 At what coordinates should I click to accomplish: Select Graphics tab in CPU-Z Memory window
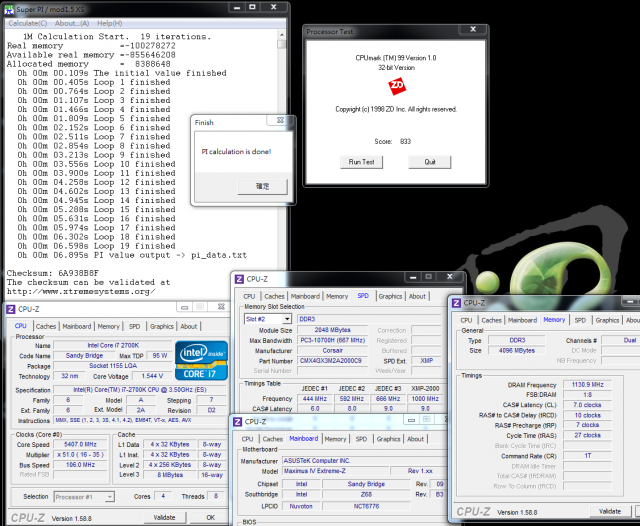coord(607,320)
